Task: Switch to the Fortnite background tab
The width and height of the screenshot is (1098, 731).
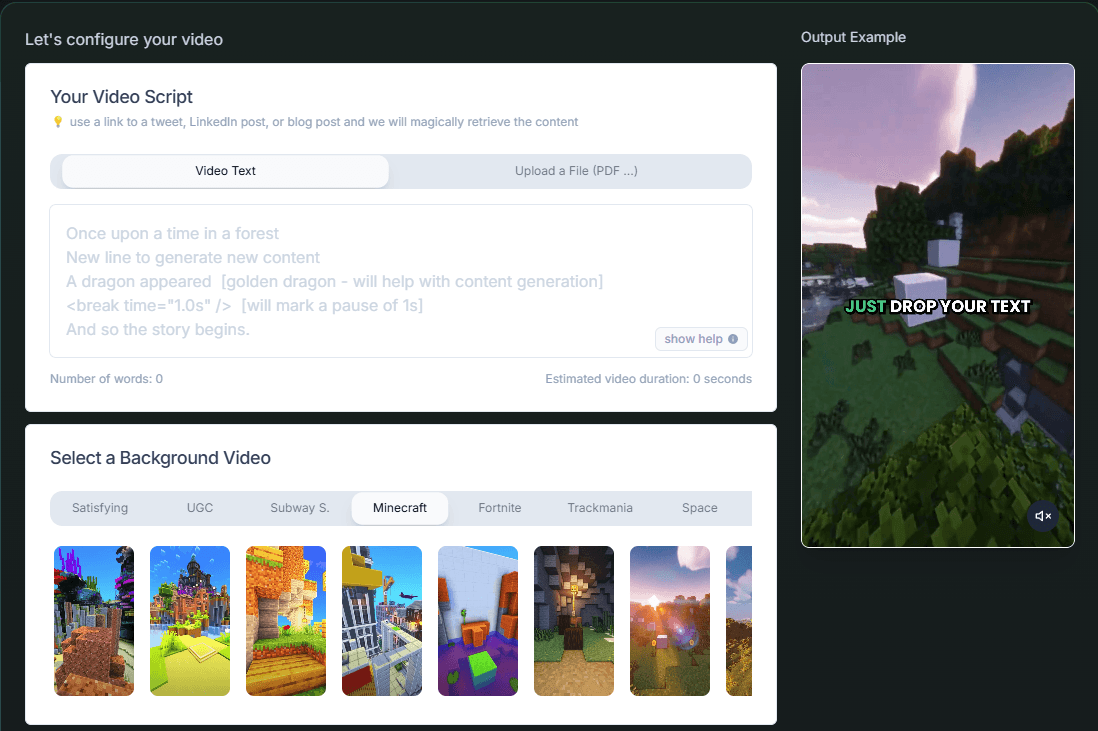Action: coord(500,508)
